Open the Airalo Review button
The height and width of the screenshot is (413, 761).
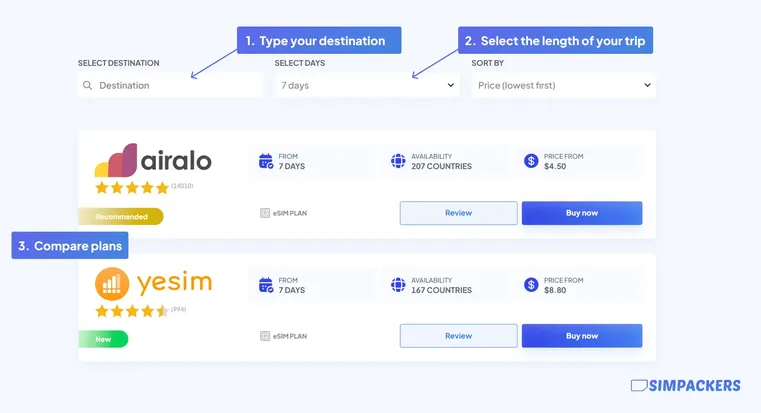(458, 213)
